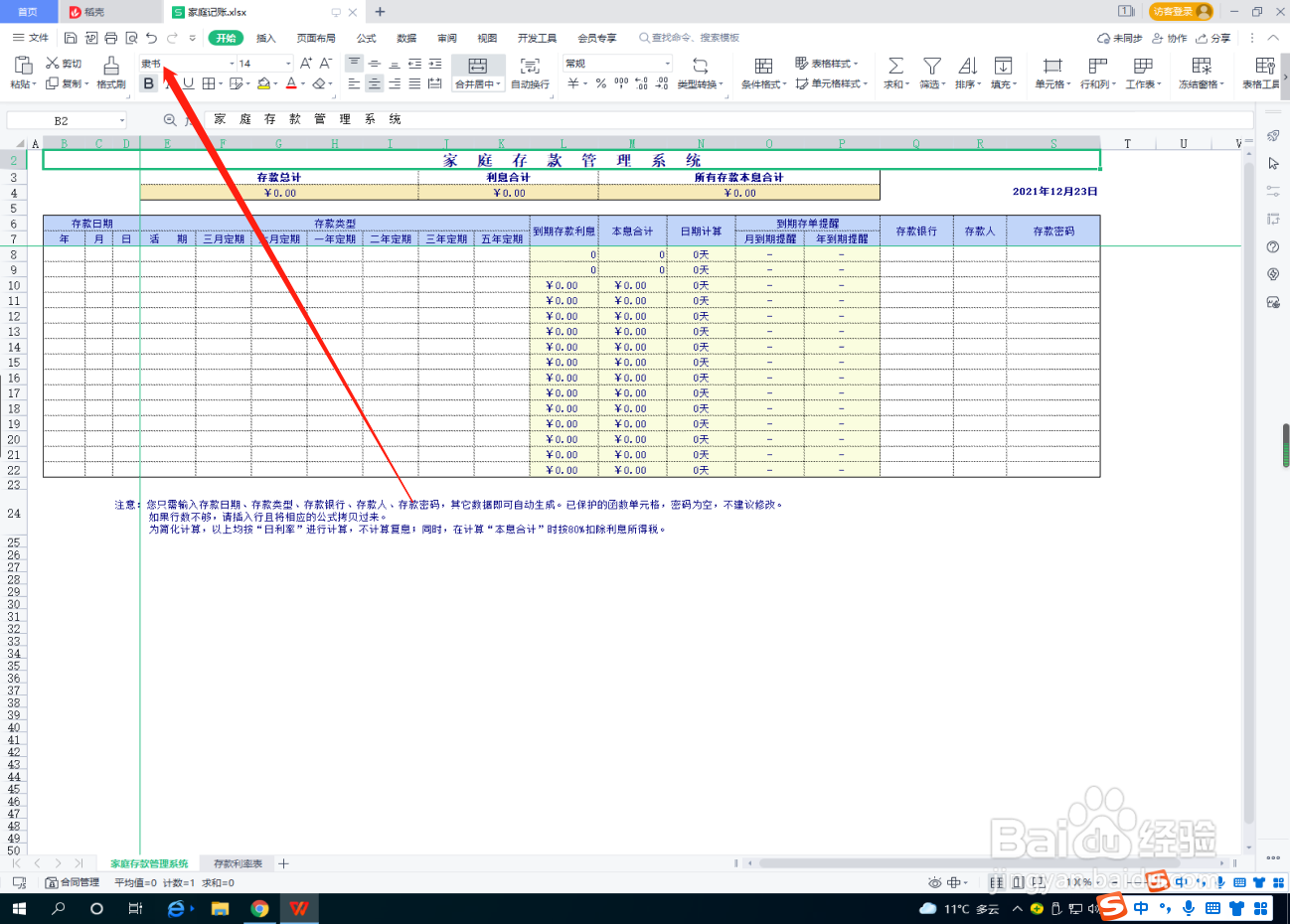Select the Format Painter (格式刷) tool
Viewport: 1290px width, 924px height.
tap(111, 73)
